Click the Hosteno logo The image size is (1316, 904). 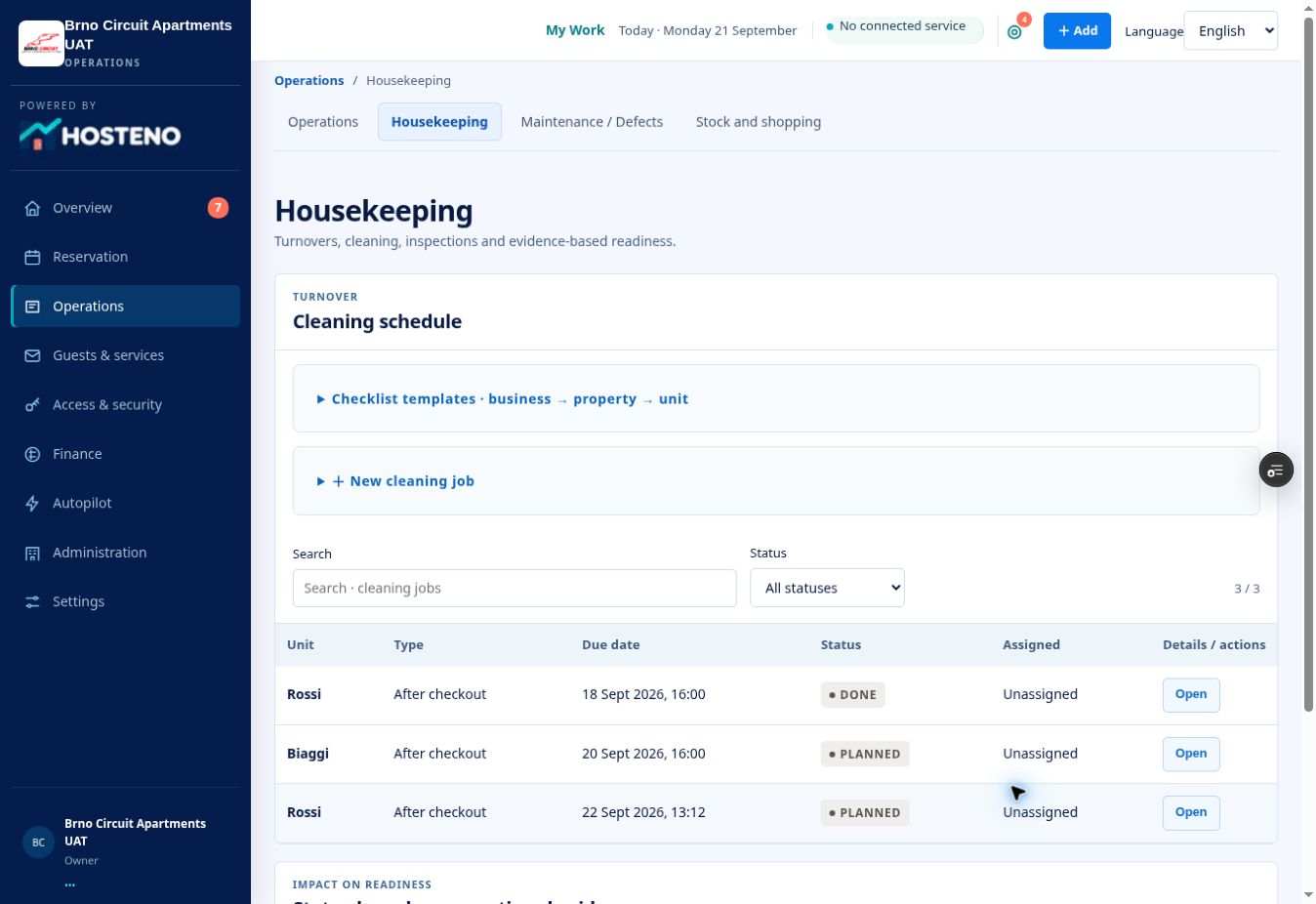coord(101,135)
